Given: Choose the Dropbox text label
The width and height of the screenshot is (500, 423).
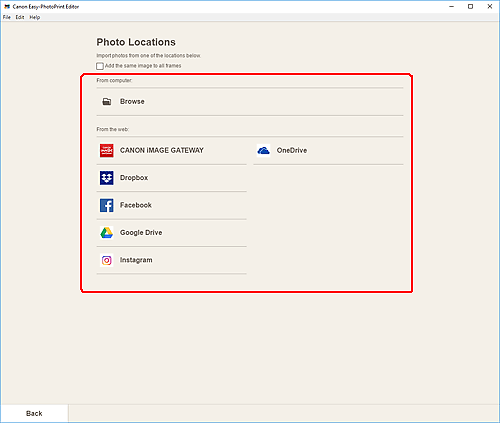Looking at the screenshot, I should (134, 178).
